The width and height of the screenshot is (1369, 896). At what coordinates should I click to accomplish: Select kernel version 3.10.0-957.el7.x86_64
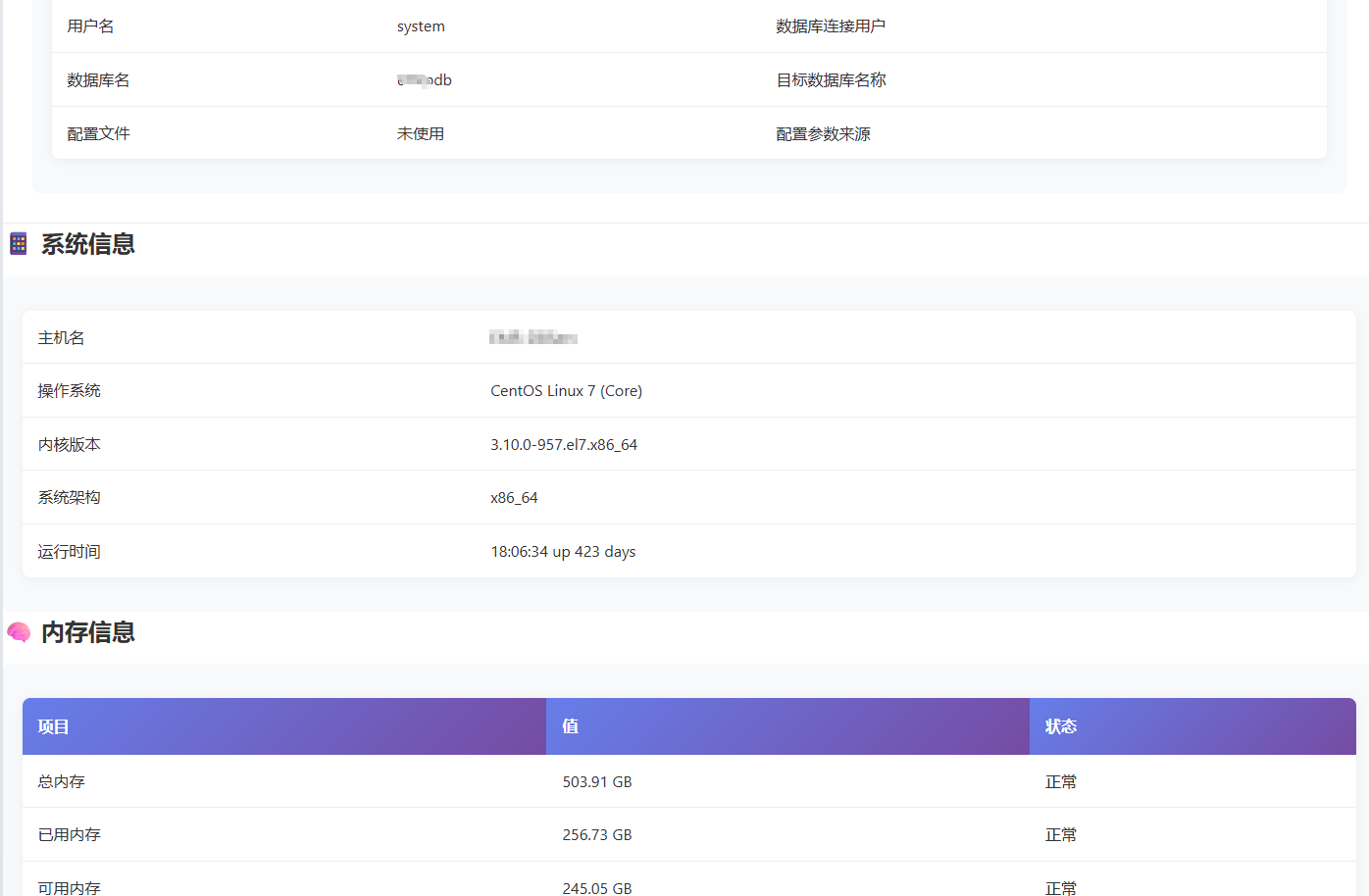(x=564, y=445)
